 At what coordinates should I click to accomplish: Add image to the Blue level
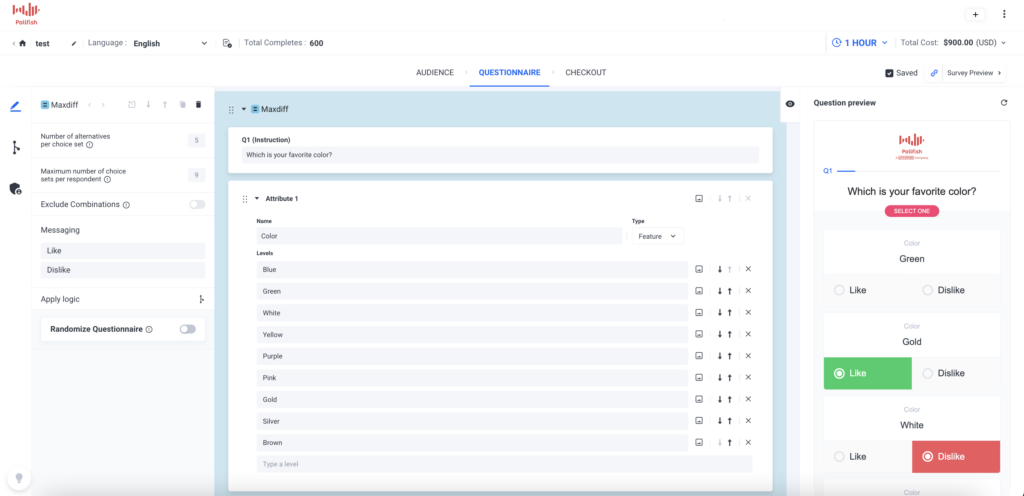coord(699,269)
